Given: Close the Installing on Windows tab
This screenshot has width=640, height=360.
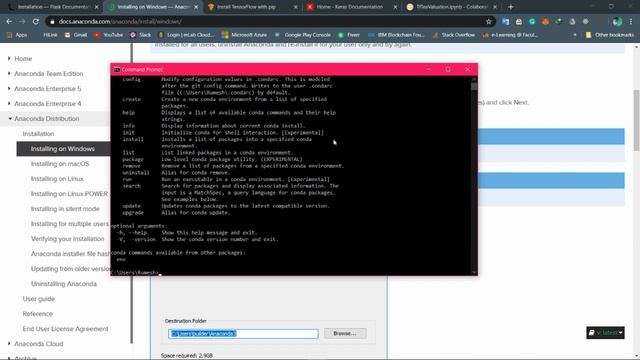Looking at the screenshot, I should 196,7.
